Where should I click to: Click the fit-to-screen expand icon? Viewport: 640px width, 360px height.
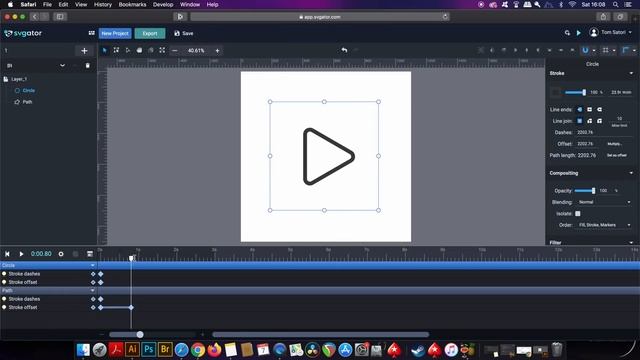(x=162, y=50)
